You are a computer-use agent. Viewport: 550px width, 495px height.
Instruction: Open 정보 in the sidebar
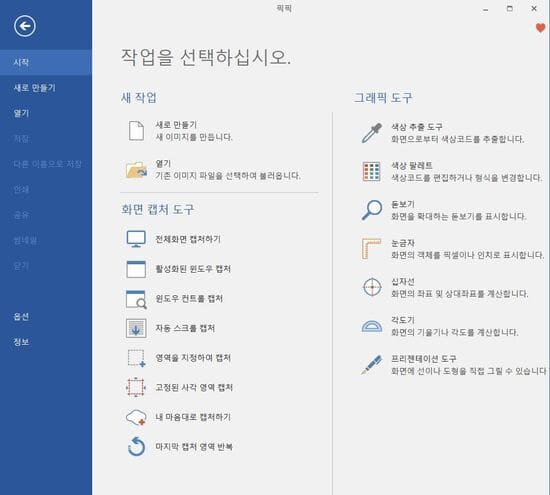[21, 342]
